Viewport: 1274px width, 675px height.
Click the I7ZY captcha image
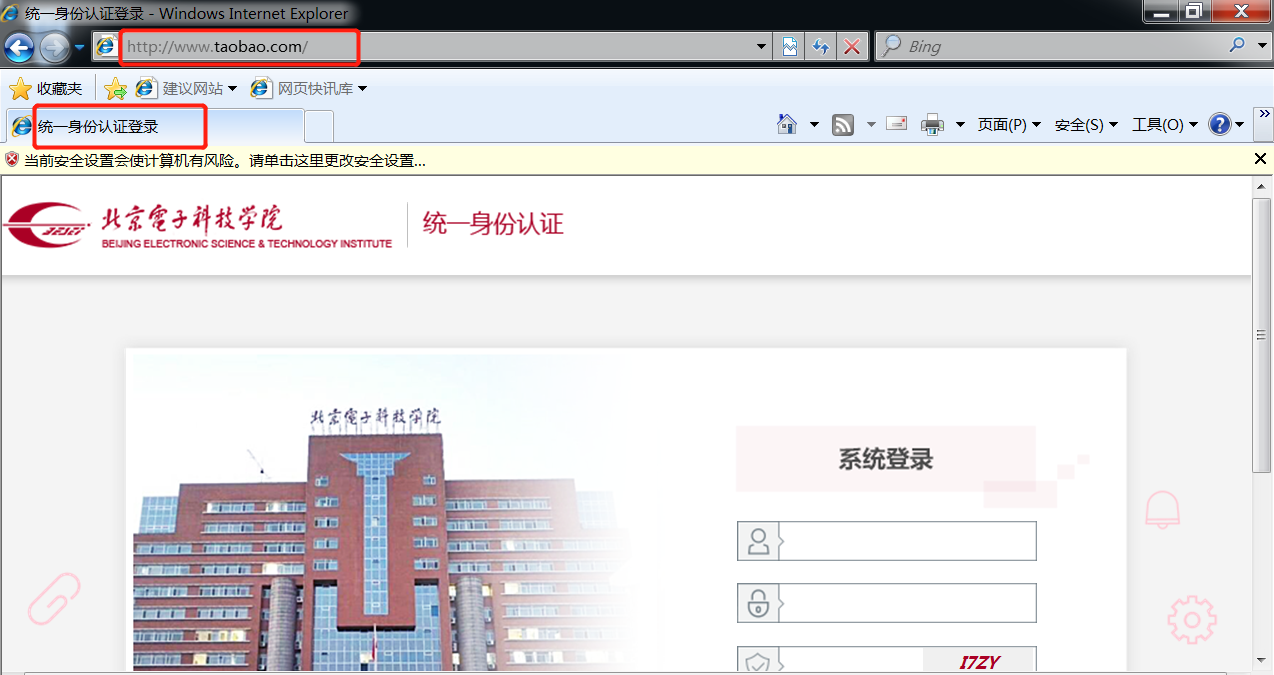980,661
